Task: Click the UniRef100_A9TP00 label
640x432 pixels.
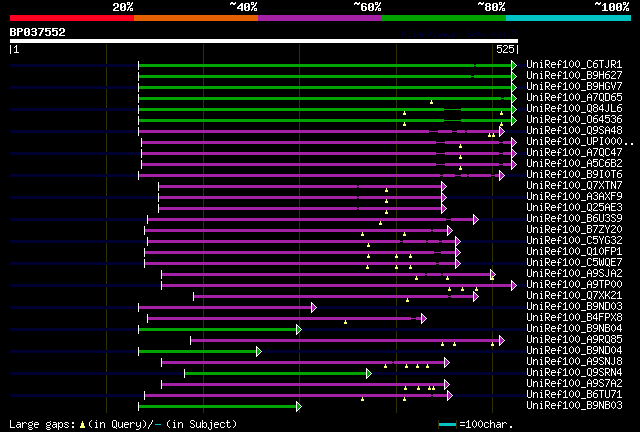Action: click(x=574, y=285)
